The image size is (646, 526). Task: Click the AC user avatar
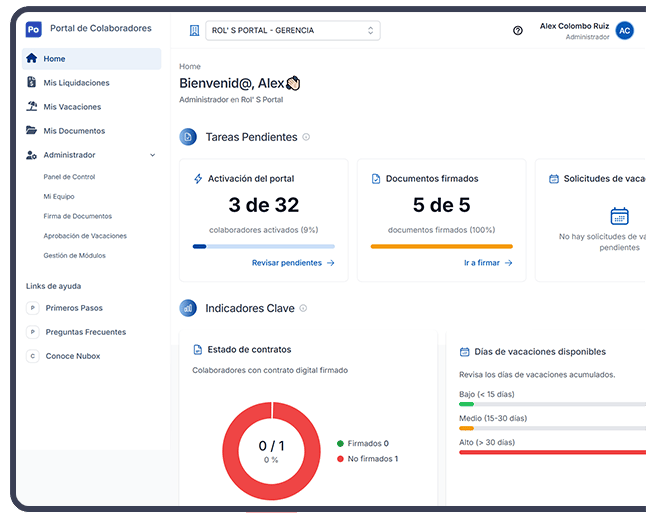[625, 31]
